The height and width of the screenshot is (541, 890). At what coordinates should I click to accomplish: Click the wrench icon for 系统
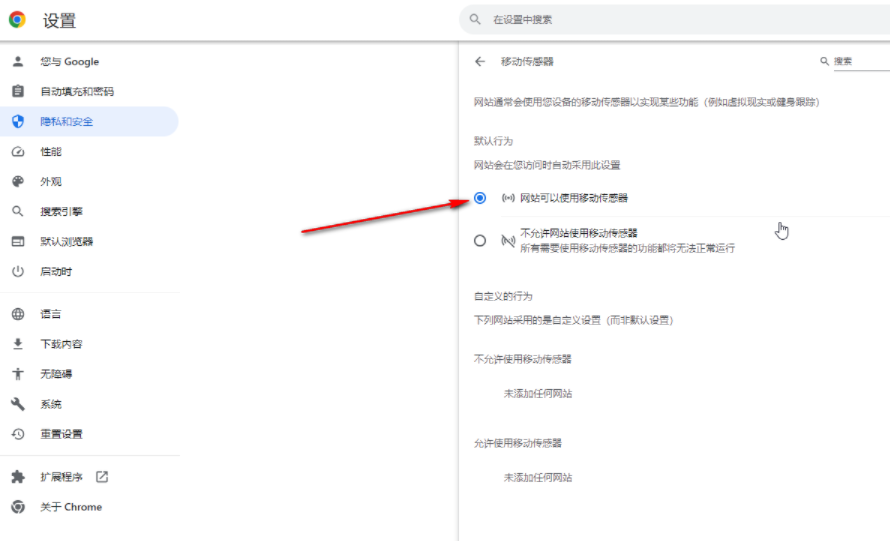click(18, 404)
